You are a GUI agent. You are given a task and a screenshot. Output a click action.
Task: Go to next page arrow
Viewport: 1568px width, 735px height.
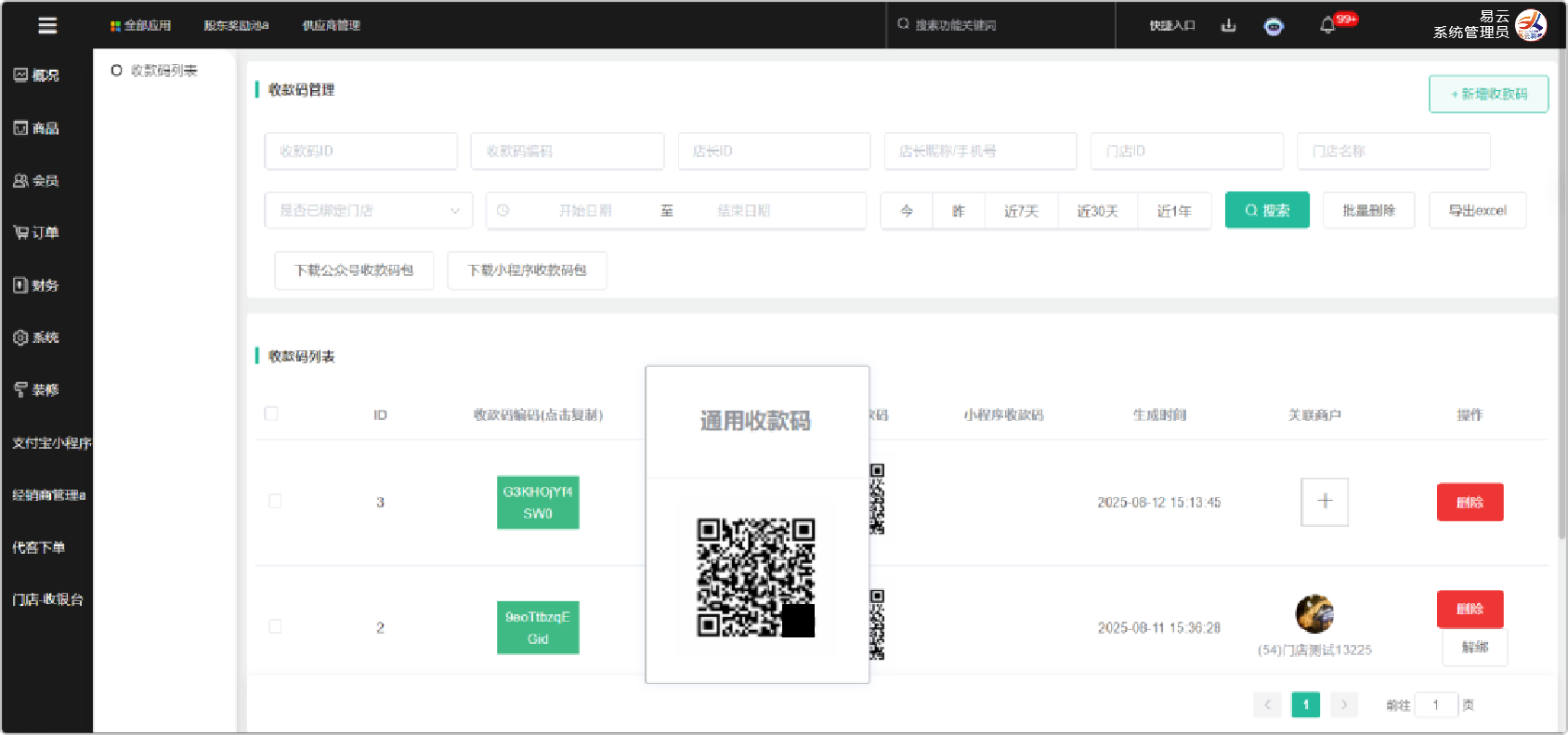[1344, 705]
